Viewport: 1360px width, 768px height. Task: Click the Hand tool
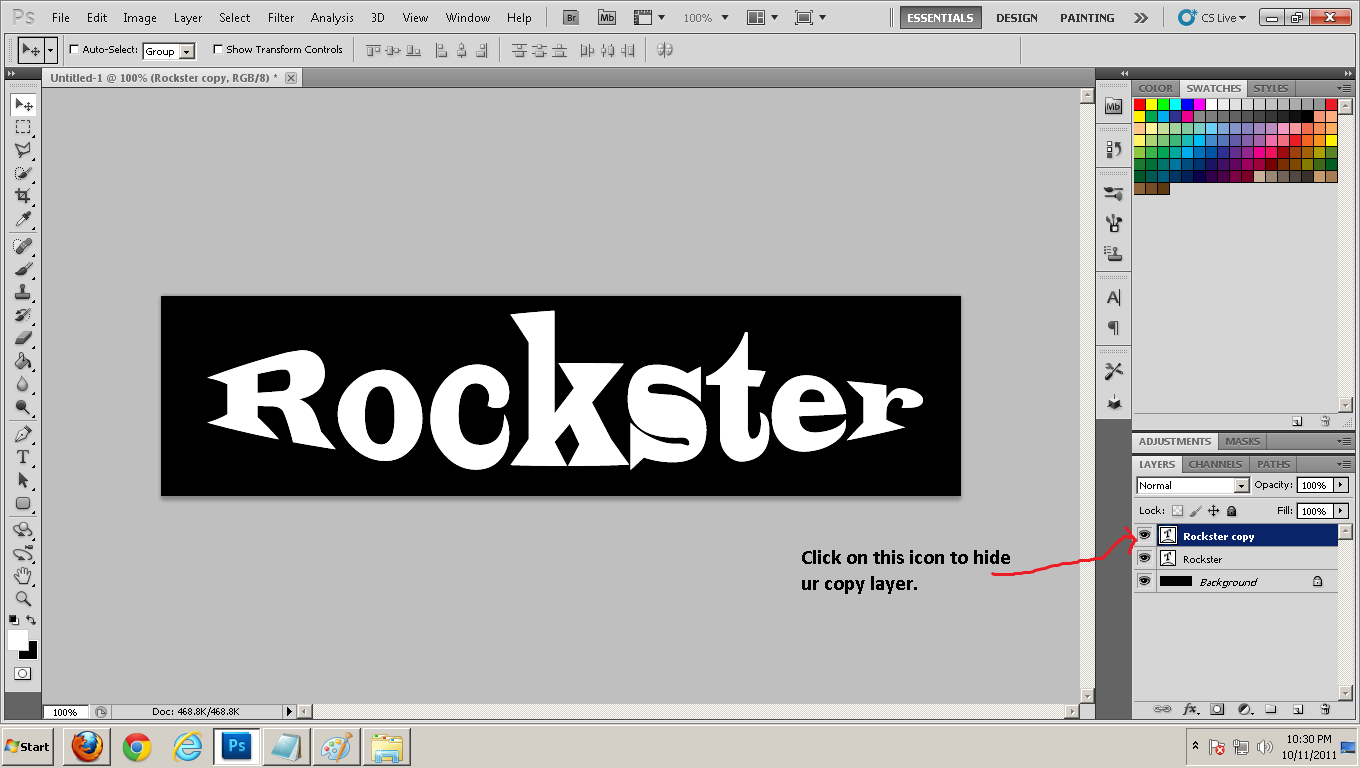coord(22,576)
